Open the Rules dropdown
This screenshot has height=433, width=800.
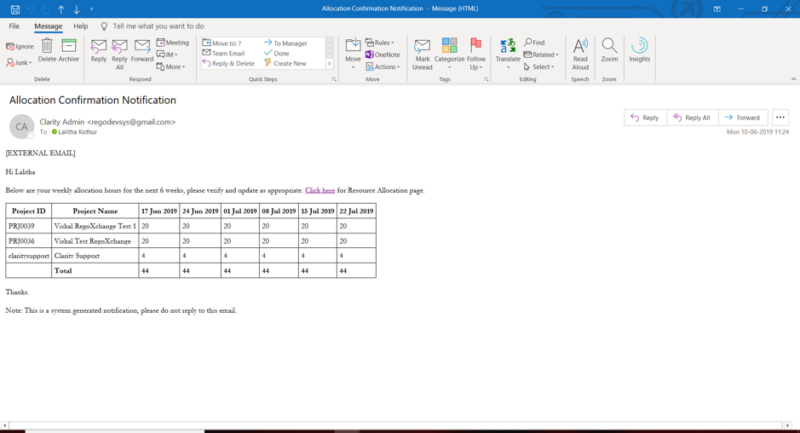[x=380, y=42]
